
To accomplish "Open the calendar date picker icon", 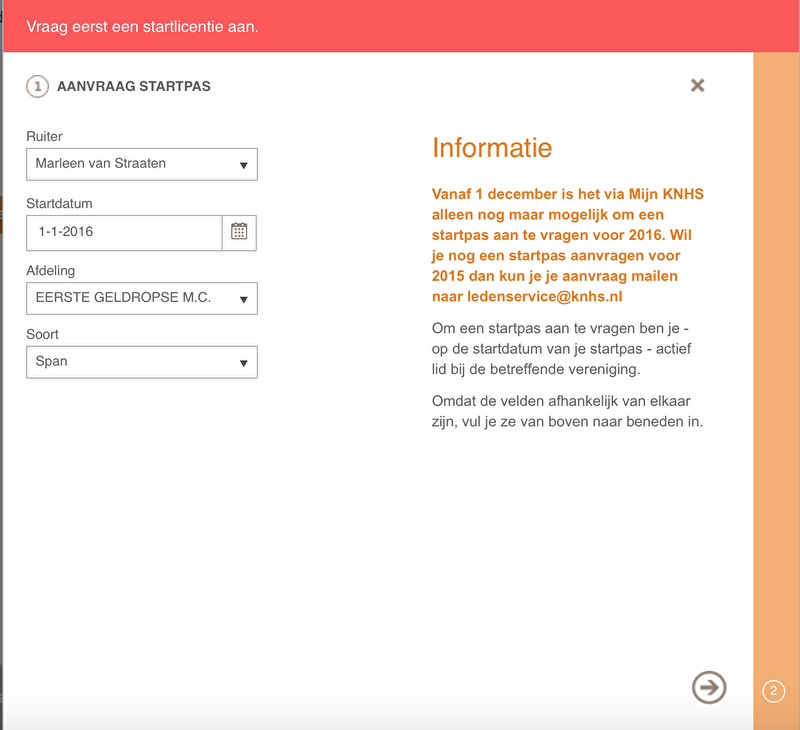I will tap(239, 231).
